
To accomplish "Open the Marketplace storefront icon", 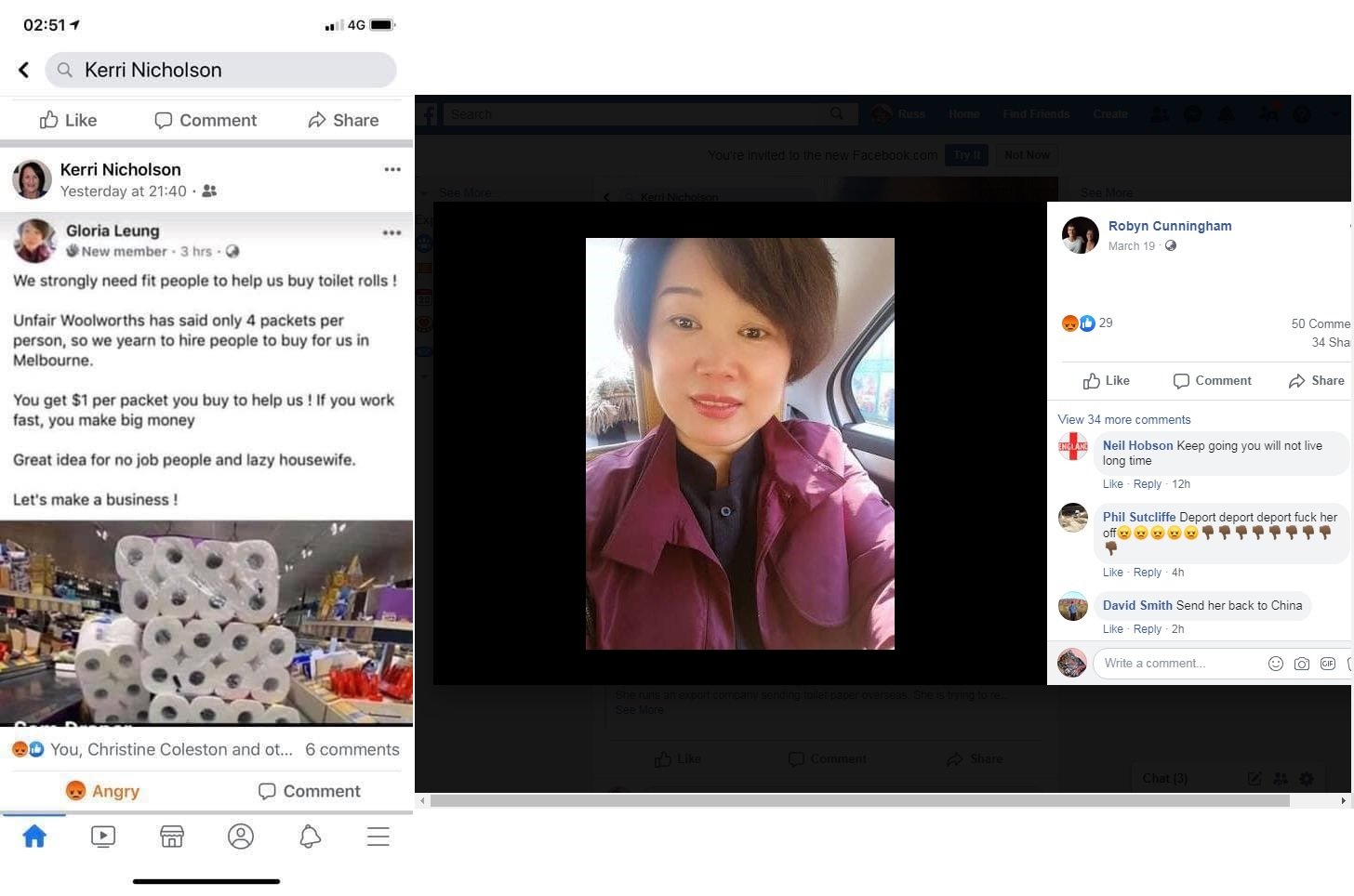I will [x=172, y=837].
